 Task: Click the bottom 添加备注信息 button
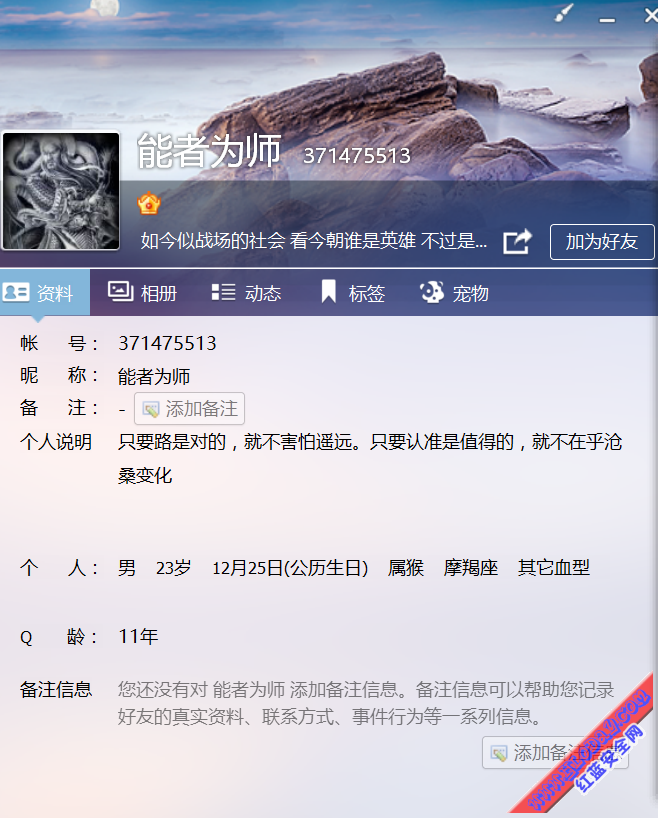click(x=555, y=753)
